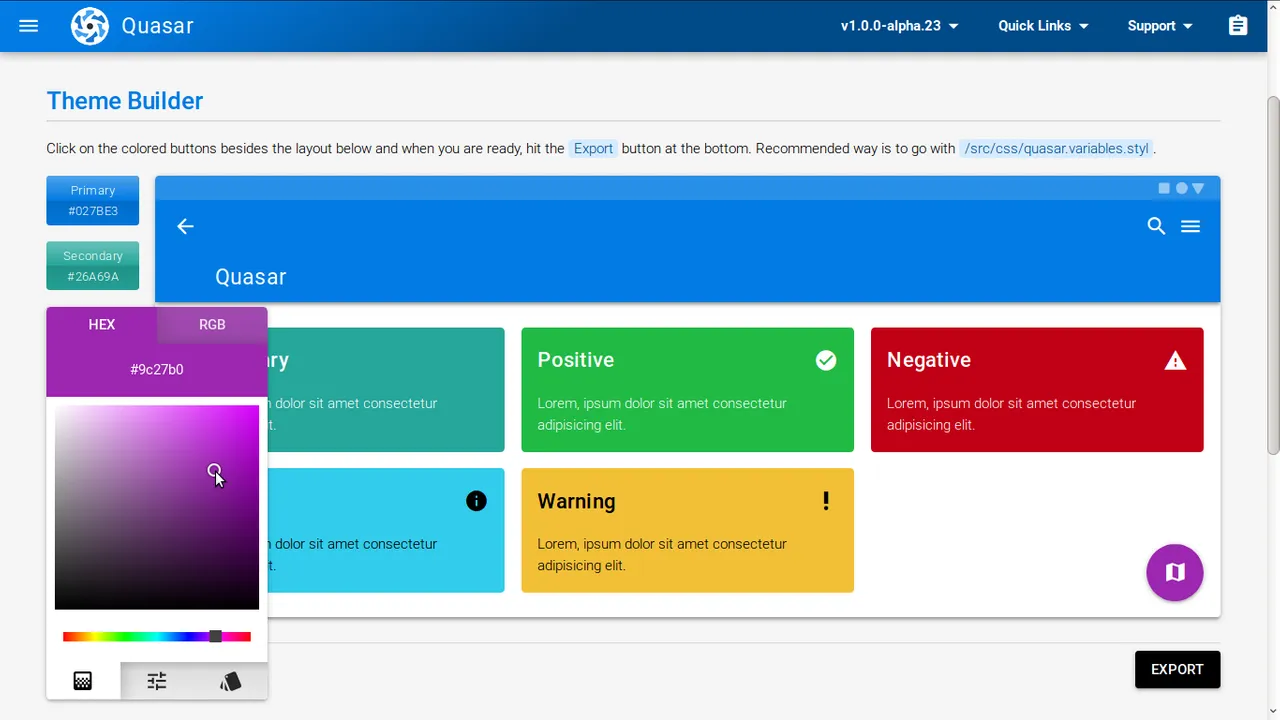Click the check circle icon on Positive card
Screen dimensions: 1280x720
pyautogui.click(x=826, y=360)
